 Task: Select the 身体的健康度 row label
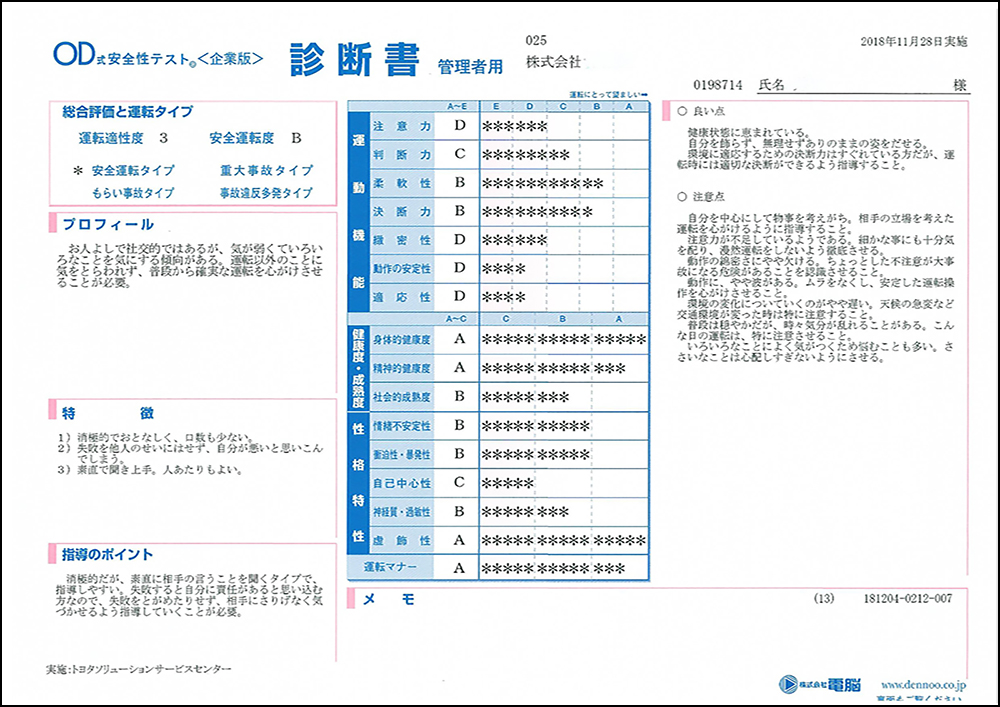pyautogui.click(x=402, y=340)
